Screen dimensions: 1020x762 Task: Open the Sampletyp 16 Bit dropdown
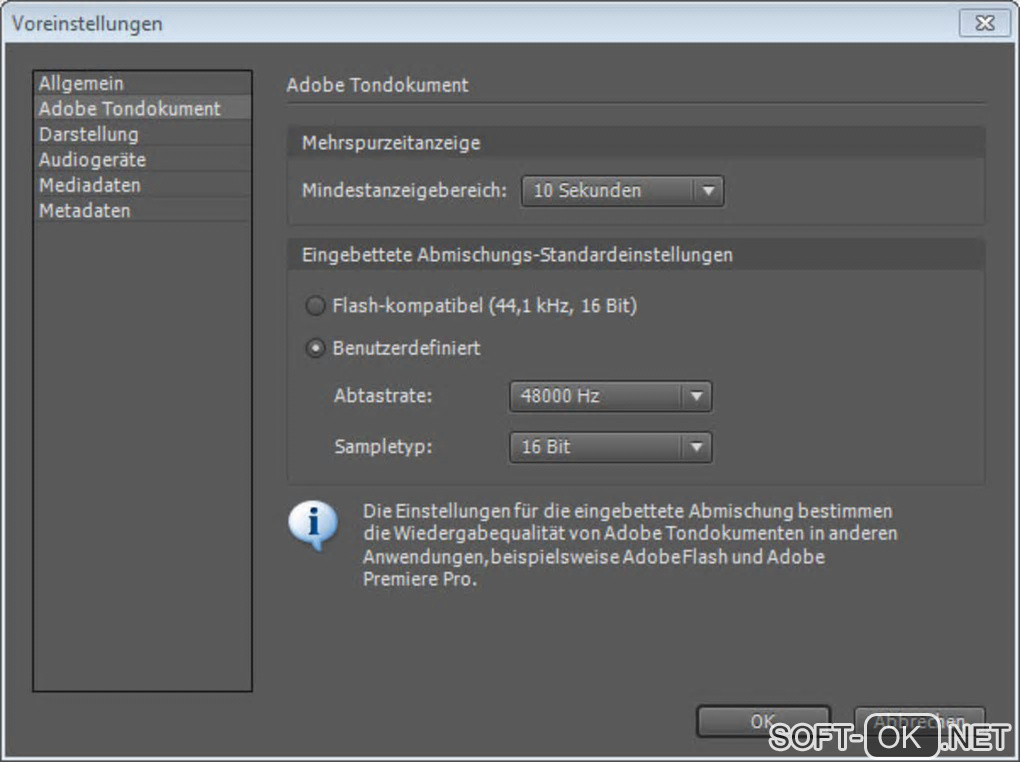[611, 447]
